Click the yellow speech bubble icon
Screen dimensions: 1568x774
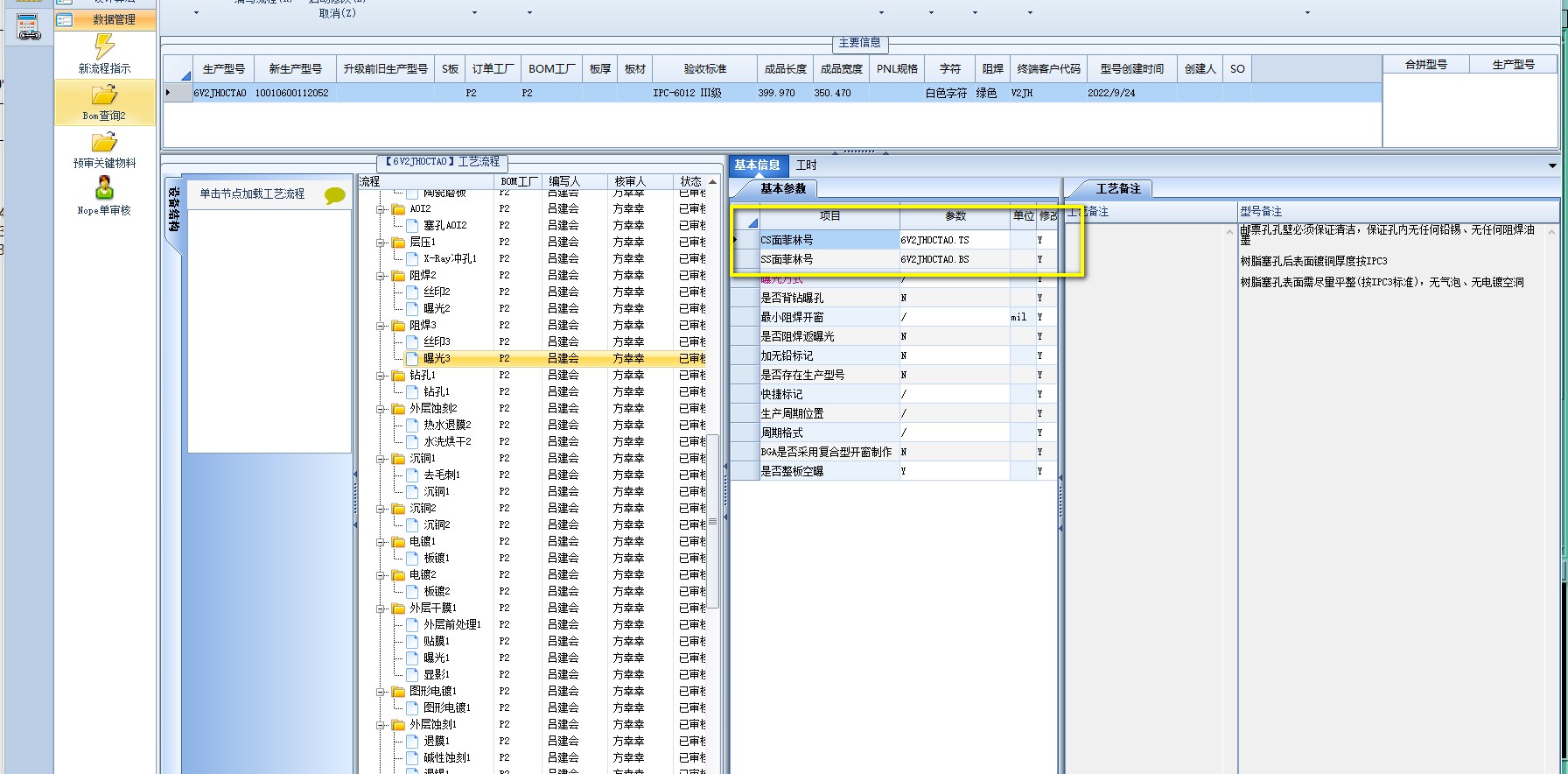pyautogui.click(x=335, y=195)
